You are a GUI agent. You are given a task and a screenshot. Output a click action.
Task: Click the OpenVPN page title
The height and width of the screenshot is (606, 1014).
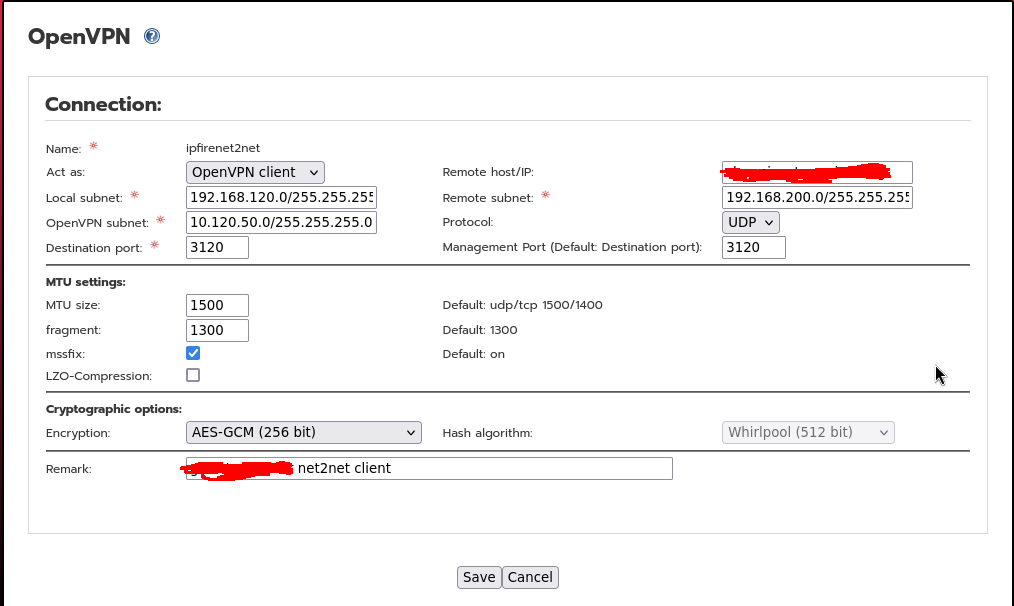79,36
